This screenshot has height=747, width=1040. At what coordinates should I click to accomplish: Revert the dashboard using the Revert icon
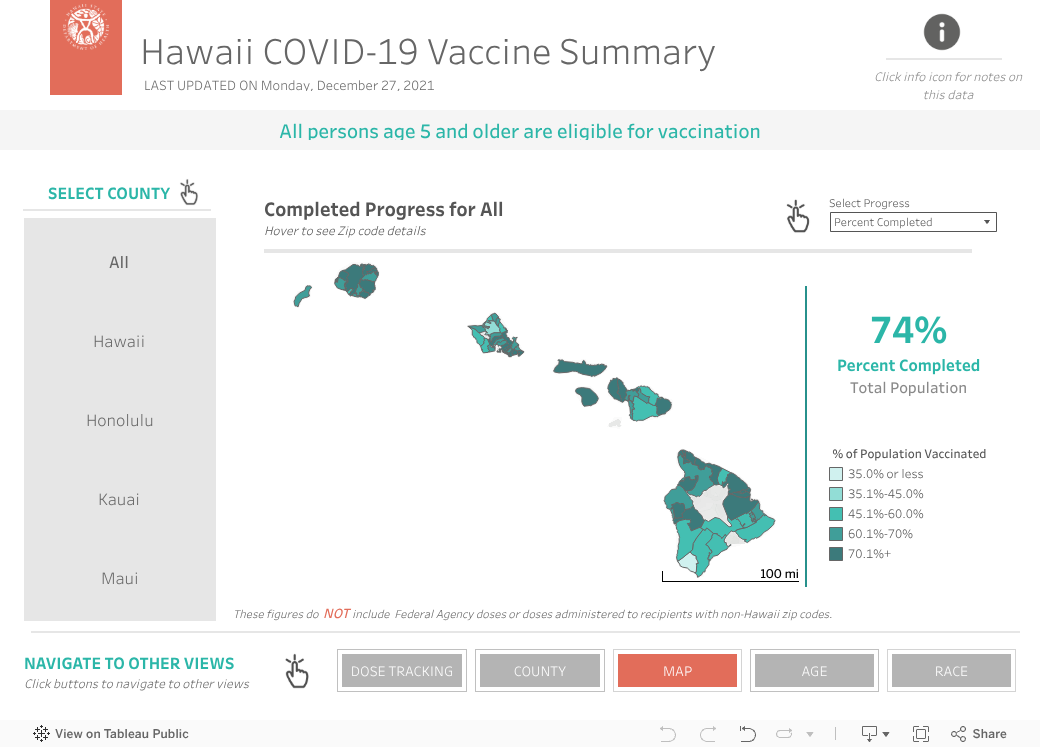pyautogui.click(x=747, y=734)
